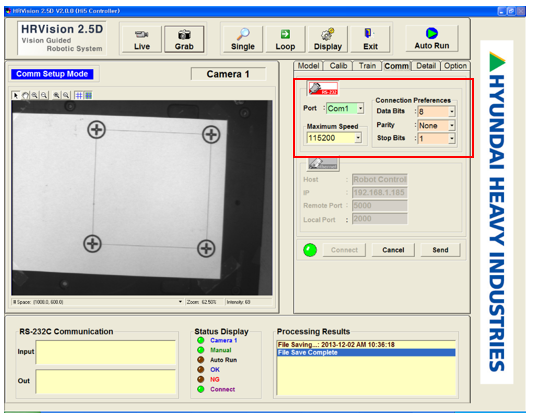This screenshot has height=419, width=534.
Task: Start Loop inspection
Action: tap(285, 39)
